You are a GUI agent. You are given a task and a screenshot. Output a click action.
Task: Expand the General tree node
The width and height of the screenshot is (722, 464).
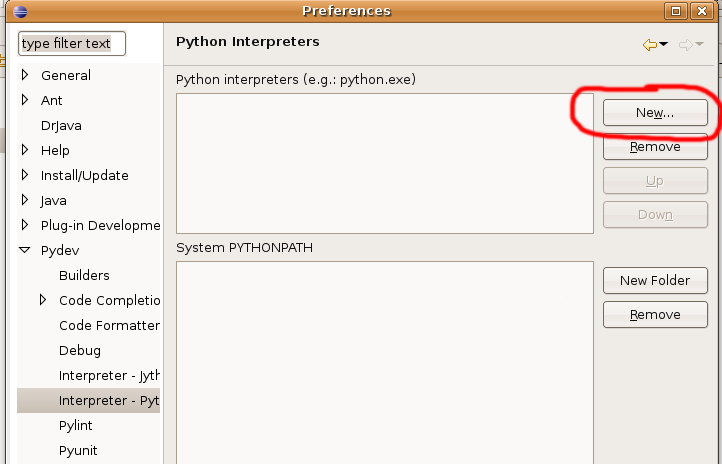pos(26,75)
